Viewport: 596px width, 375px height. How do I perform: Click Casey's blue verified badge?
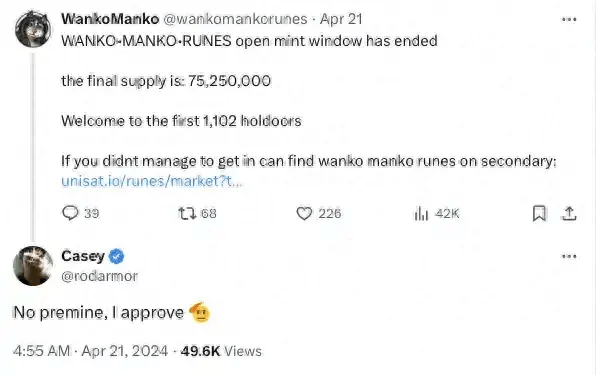click(117, 256)
